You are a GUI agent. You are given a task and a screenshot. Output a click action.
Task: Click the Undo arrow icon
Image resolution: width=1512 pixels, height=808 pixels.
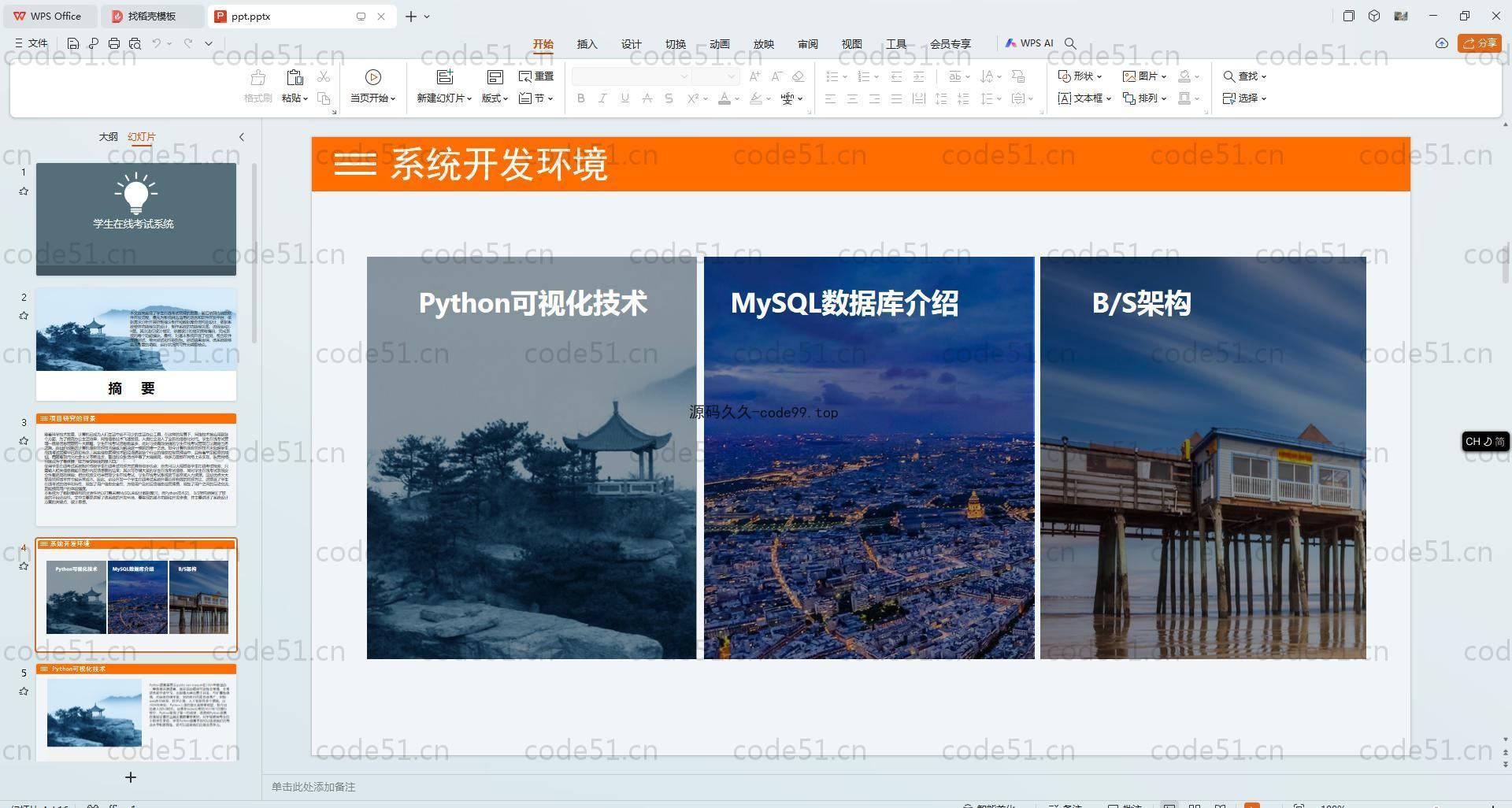pyautogui.click(x=157, y=43)
